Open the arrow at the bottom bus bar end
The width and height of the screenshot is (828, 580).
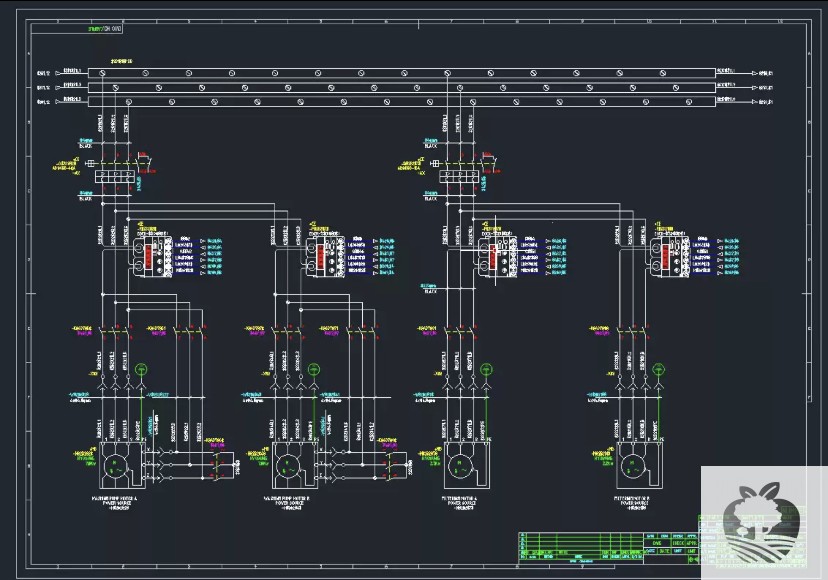[x=755, y=100]
